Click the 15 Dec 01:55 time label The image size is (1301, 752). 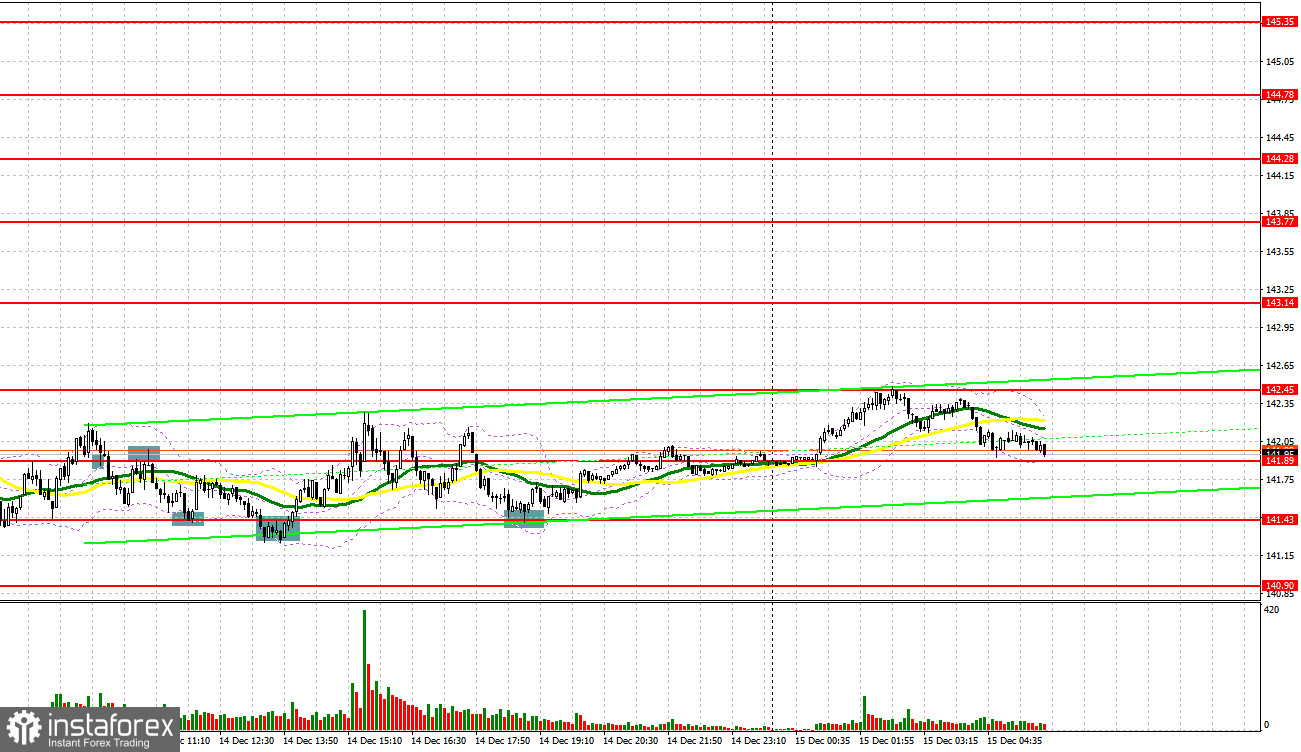pyautogui.click(x=887, y=741)
